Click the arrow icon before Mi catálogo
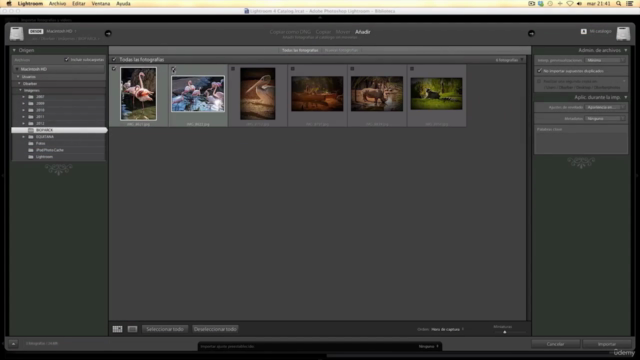This screenshot has width=640, height=360. tap(531, 33)
